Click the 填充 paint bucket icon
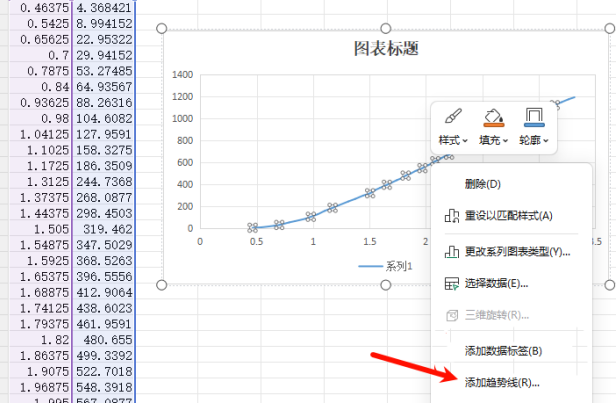Screen dimensions: 616x404 pos(493,118)
